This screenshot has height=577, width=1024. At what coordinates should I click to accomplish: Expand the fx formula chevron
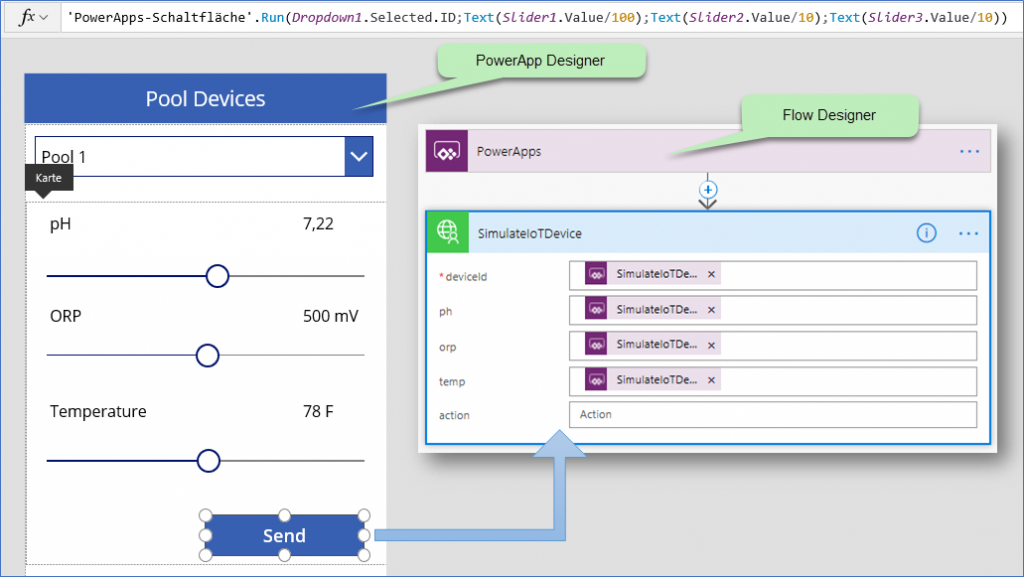pos(44,18)
